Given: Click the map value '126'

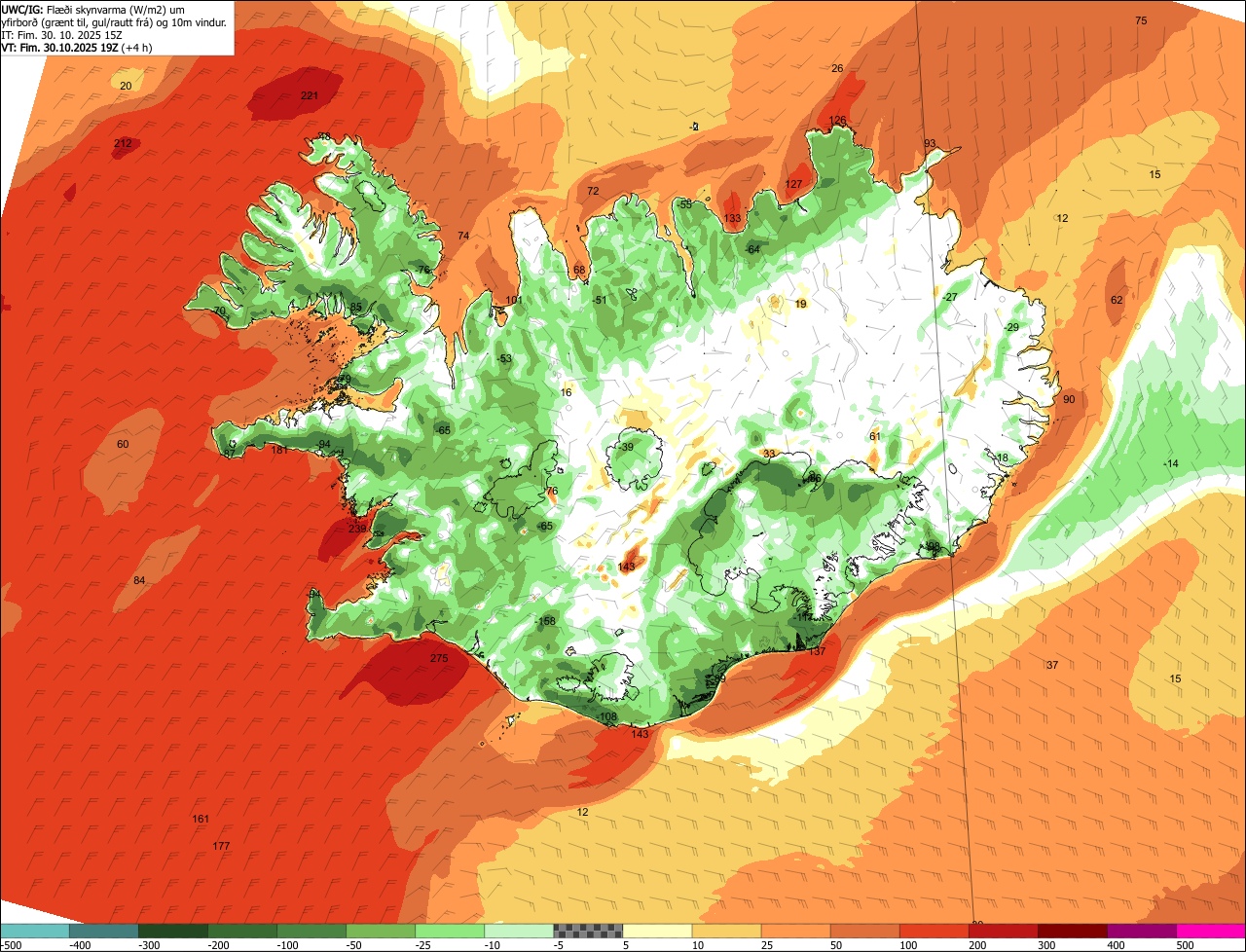Looking at the screenshot, I should tap(837, 120).
